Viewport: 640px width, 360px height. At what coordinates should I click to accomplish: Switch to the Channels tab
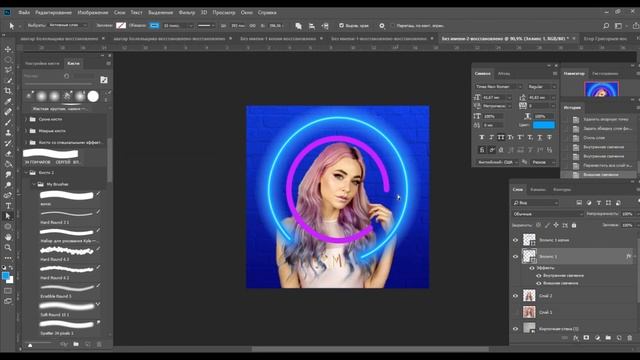click(538, 189)
